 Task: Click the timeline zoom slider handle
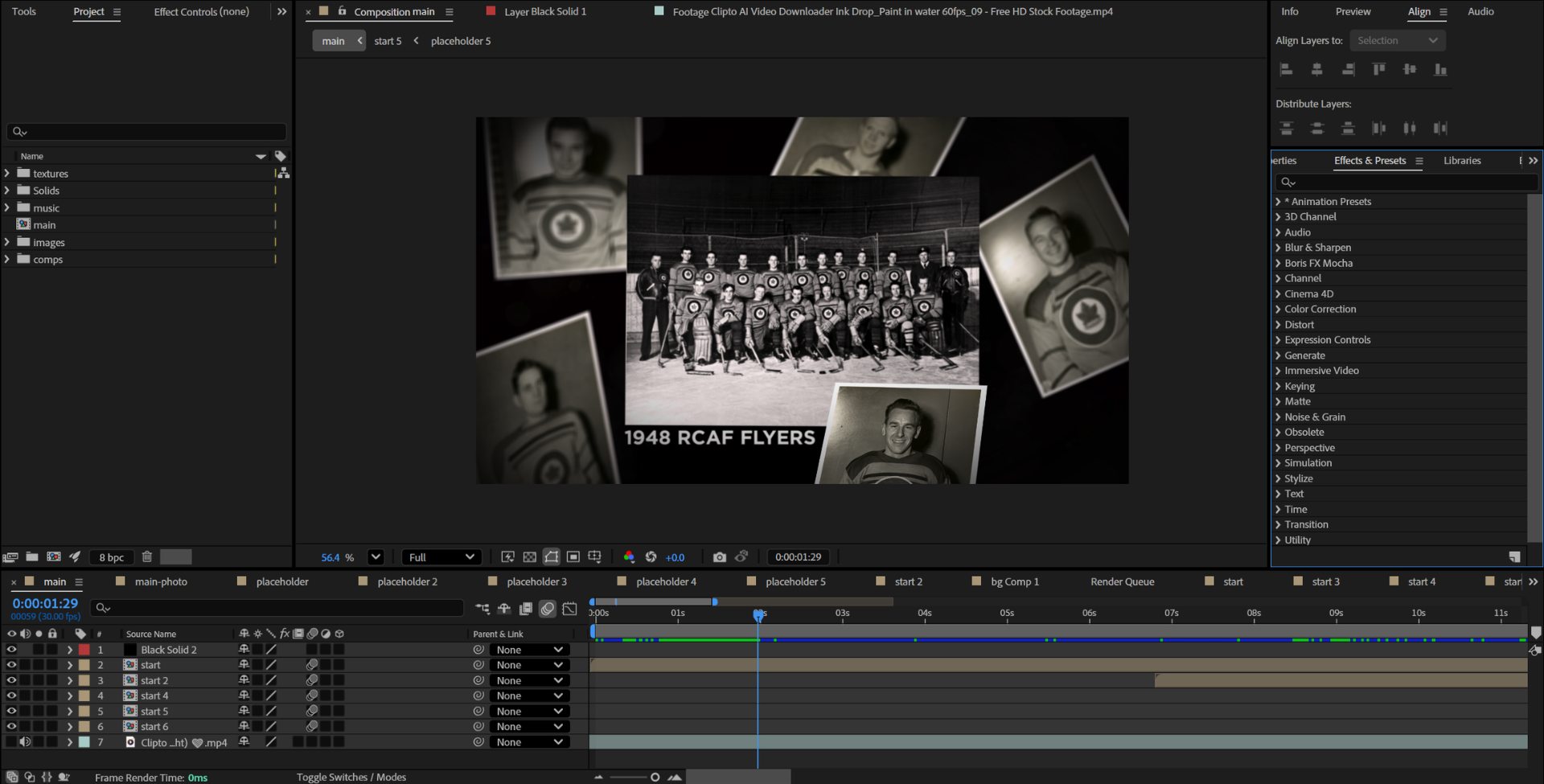click(655, 777)
